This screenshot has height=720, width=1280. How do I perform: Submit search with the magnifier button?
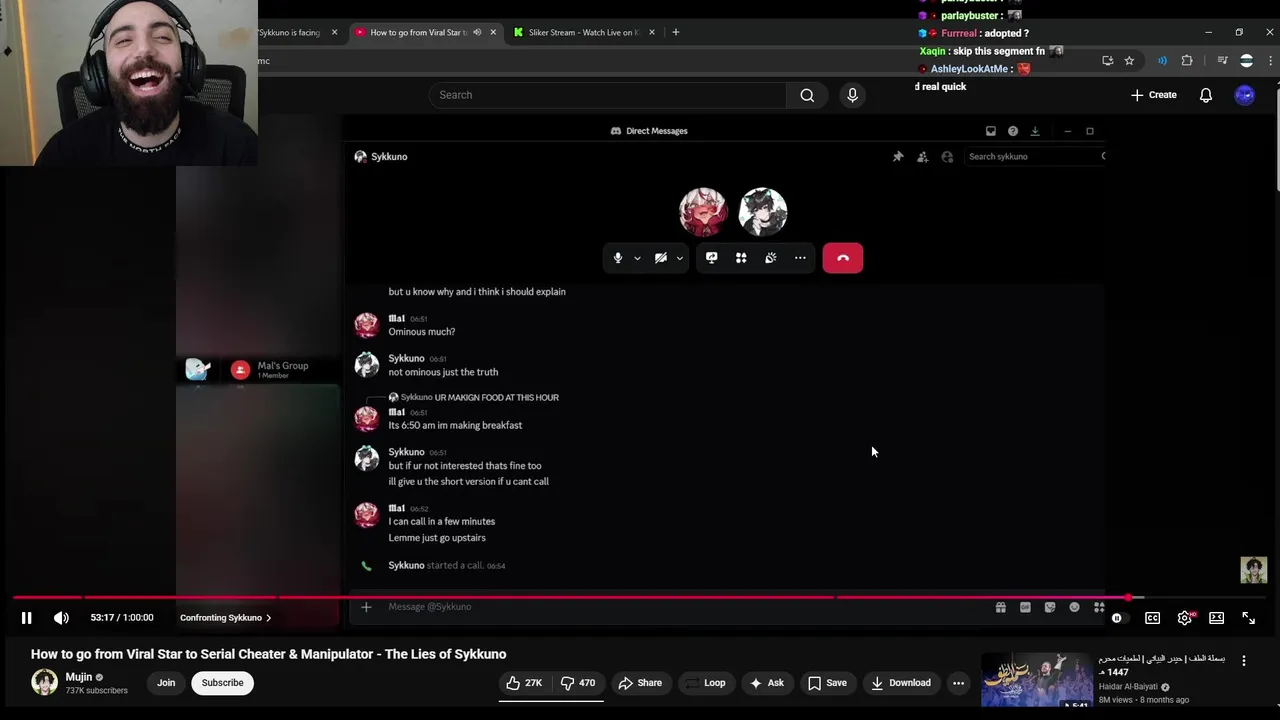tap(807, 95)
